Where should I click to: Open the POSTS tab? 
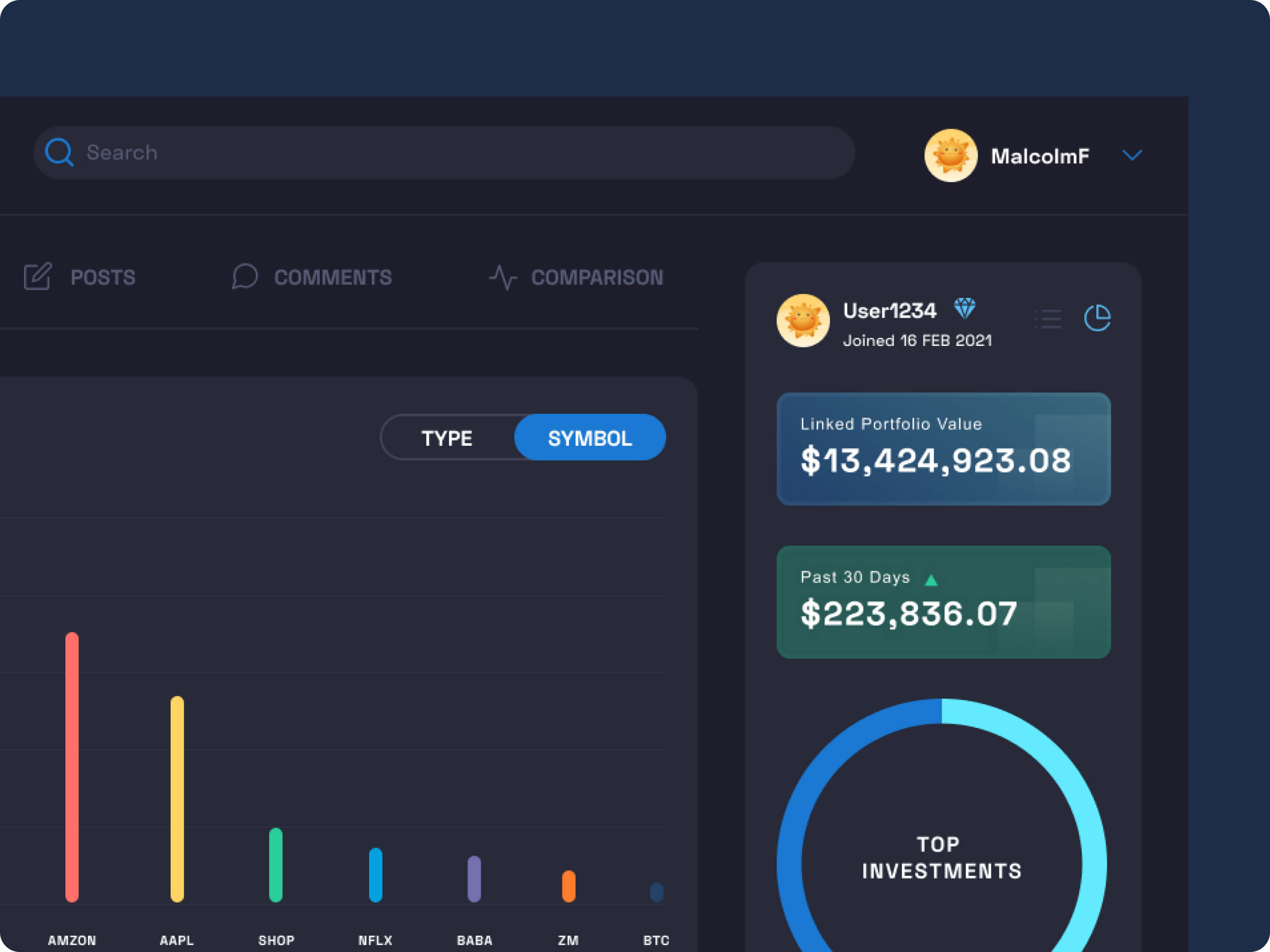tap(103, 278)
